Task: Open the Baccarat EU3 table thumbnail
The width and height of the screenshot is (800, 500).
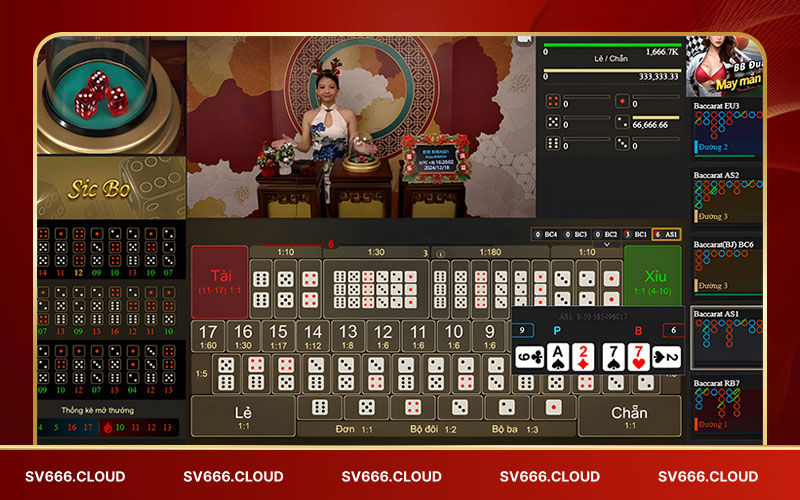Action: [728, 130]
